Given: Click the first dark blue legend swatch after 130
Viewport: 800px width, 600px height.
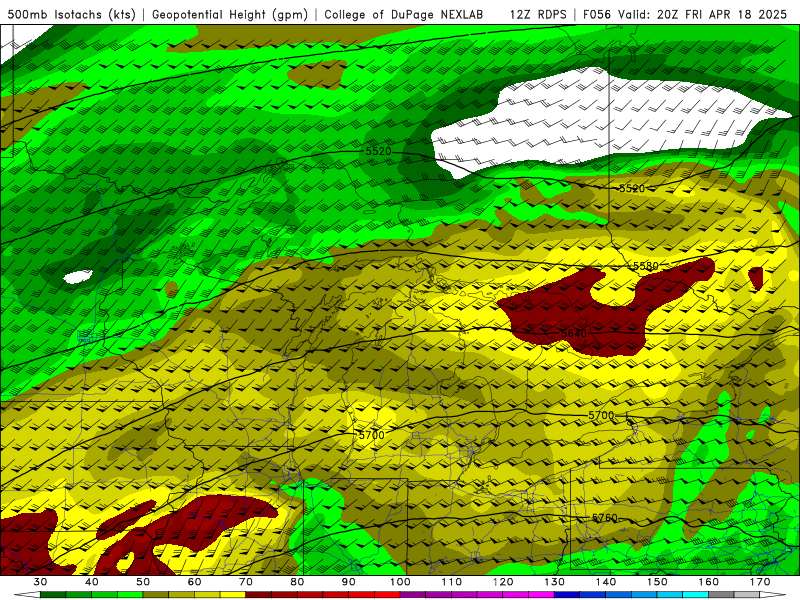Looking at the screenshot, I should (567, 596).
